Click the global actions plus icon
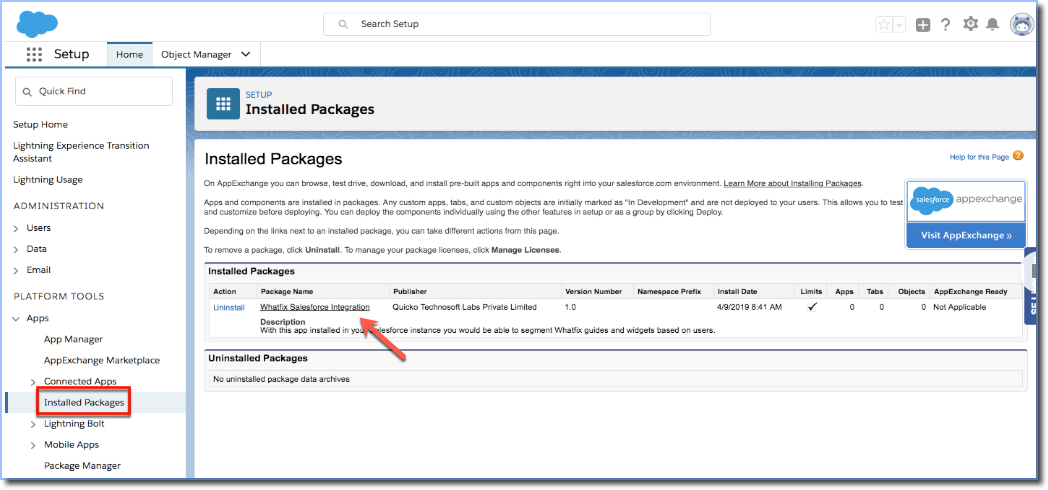Image resolution: width=1048 pixels, height=490 pixels. (923, 25)
